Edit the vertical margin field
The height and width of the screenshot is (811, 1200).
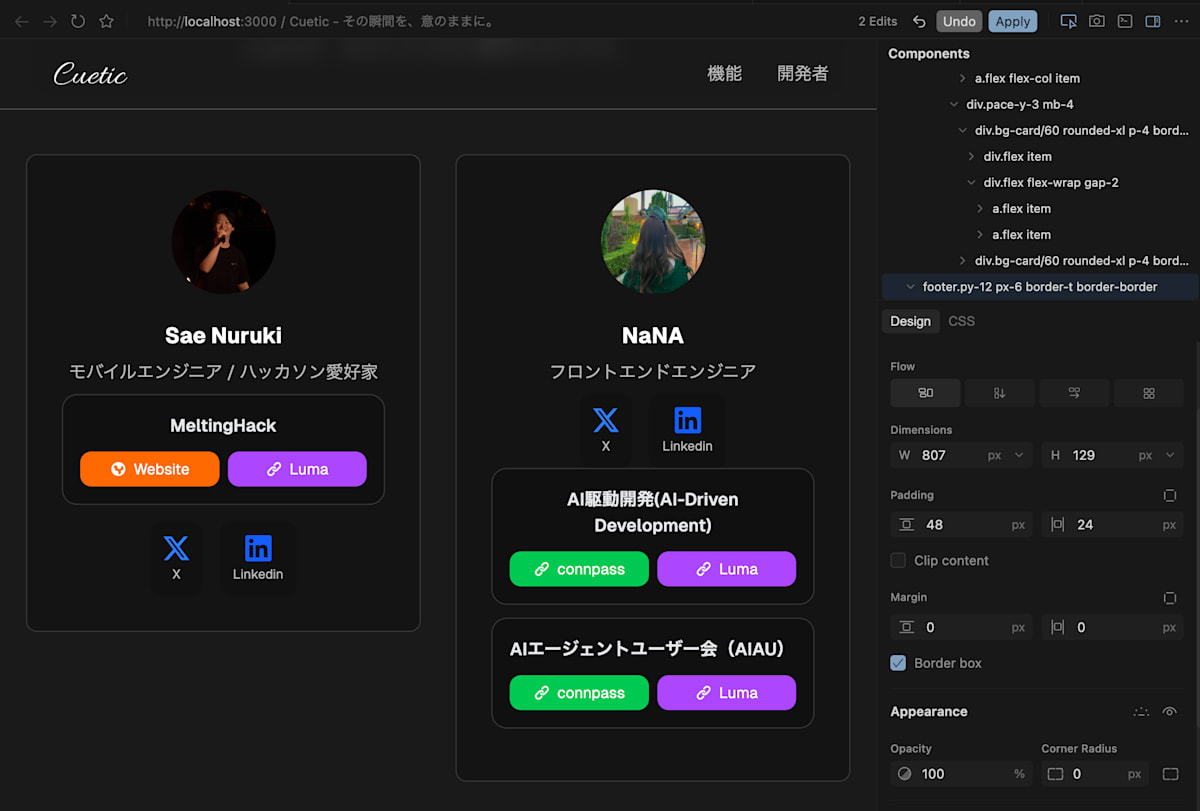pyautogui.click(x=961, y=627)
